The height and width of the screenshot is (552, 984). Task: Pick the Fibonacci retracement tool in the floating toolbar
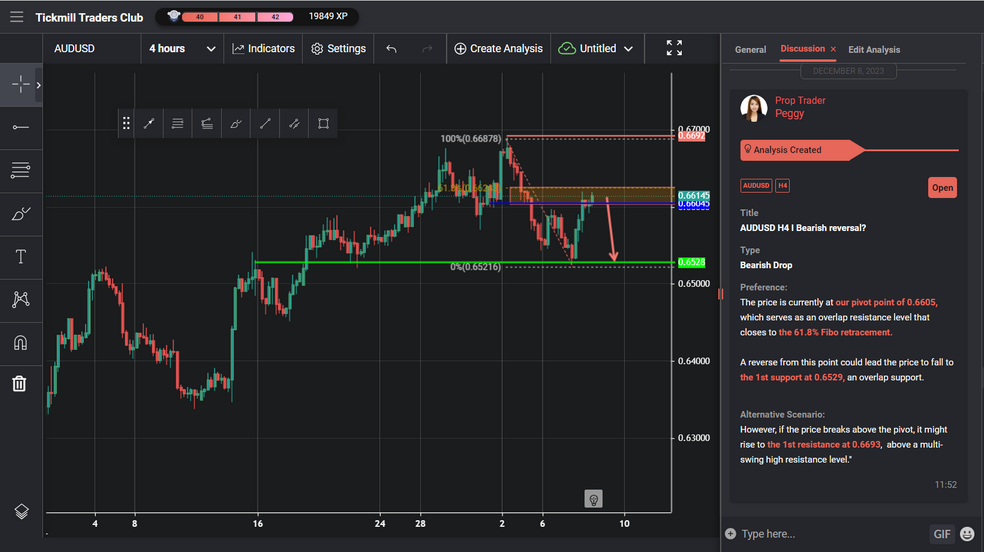pyautogui.click(x=178, y=124)
